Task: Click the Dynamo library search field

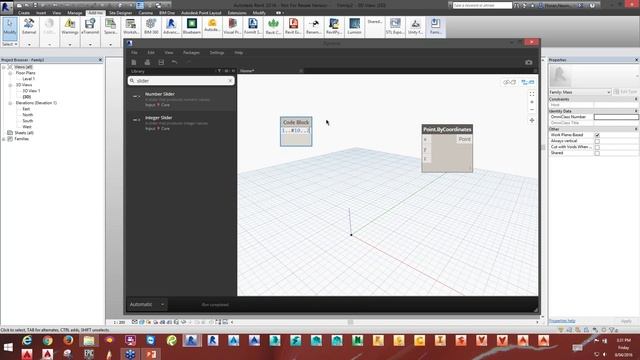Action: [x=181, y=81]
